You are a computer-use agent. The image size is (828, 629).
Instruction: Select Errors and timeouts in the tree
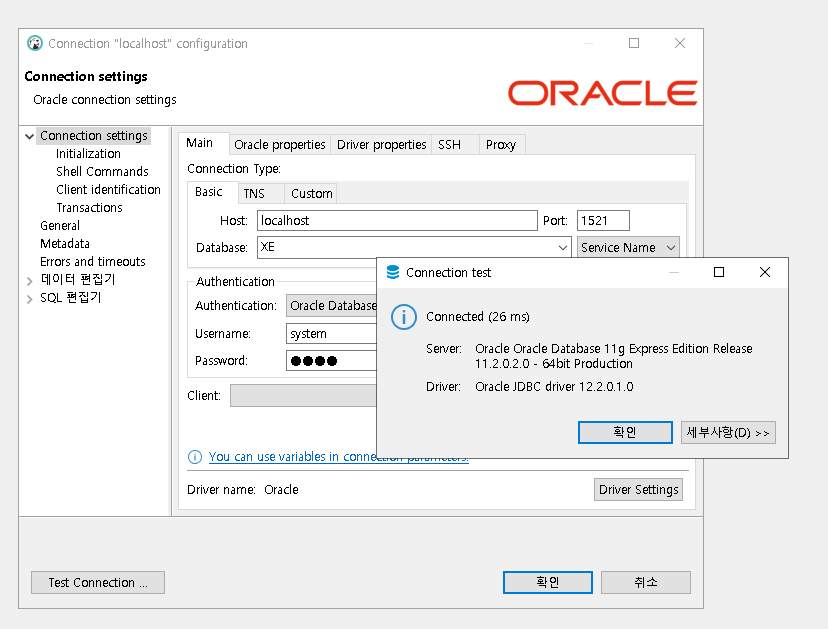point(92,261)
